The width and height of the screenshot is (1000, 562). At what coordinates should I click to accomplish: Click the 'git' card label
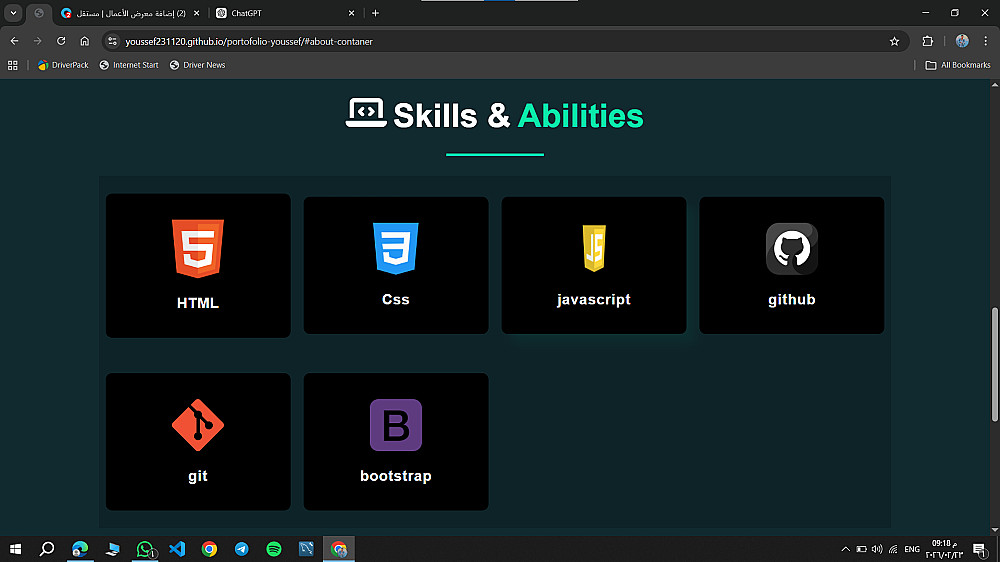[x=198, y=476]
